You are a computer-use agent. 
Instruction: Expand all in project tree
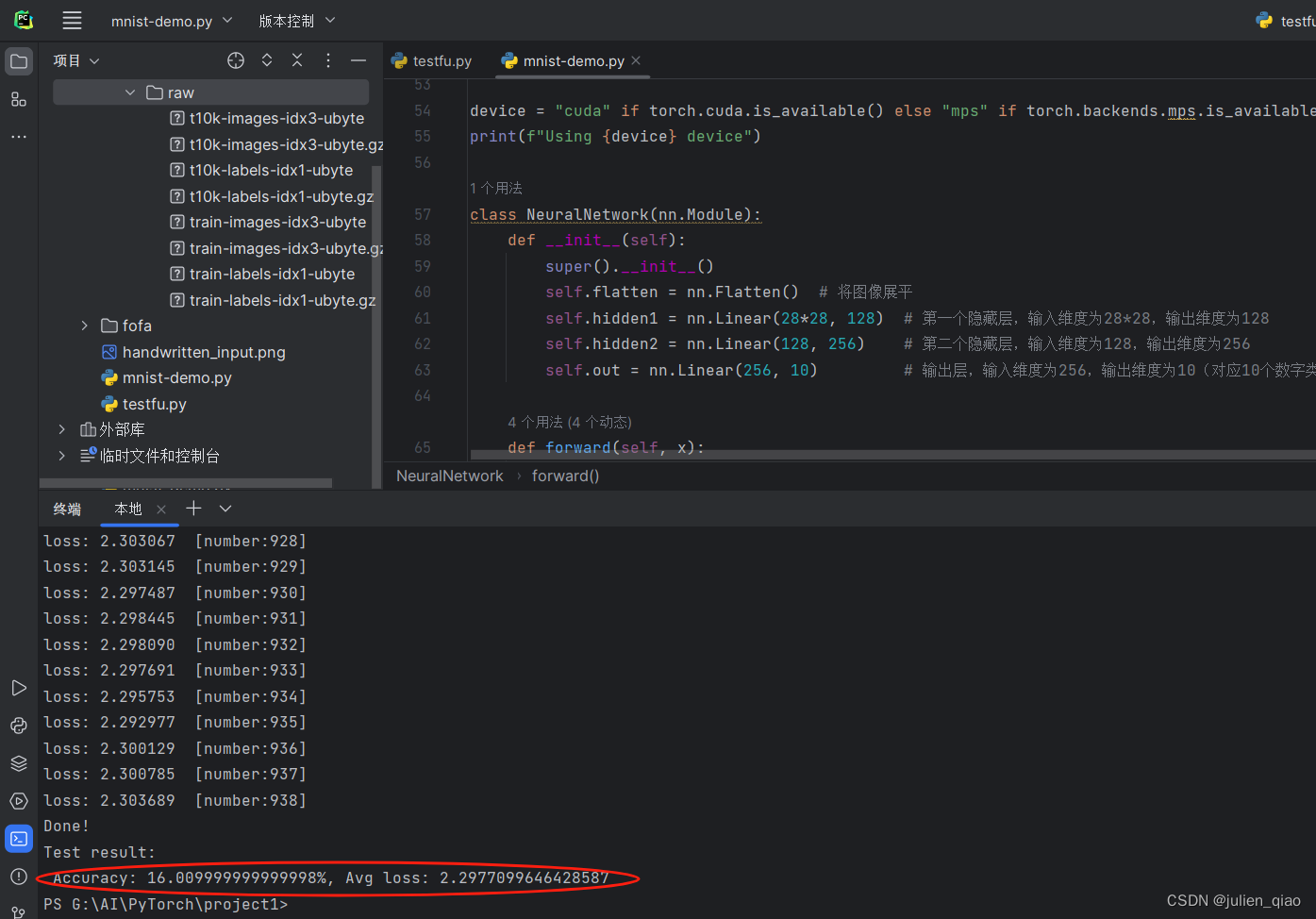(x=267, y=60)
